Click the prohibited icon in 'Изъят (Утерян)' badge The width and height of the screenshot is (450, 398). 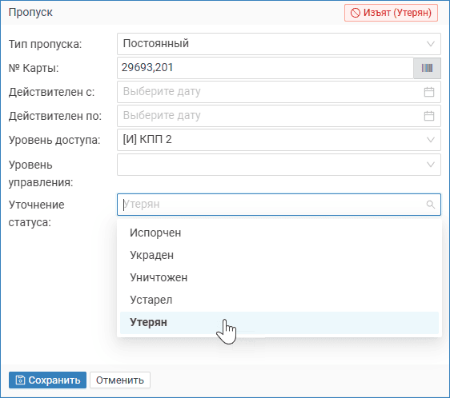click(x=355, y=13)
